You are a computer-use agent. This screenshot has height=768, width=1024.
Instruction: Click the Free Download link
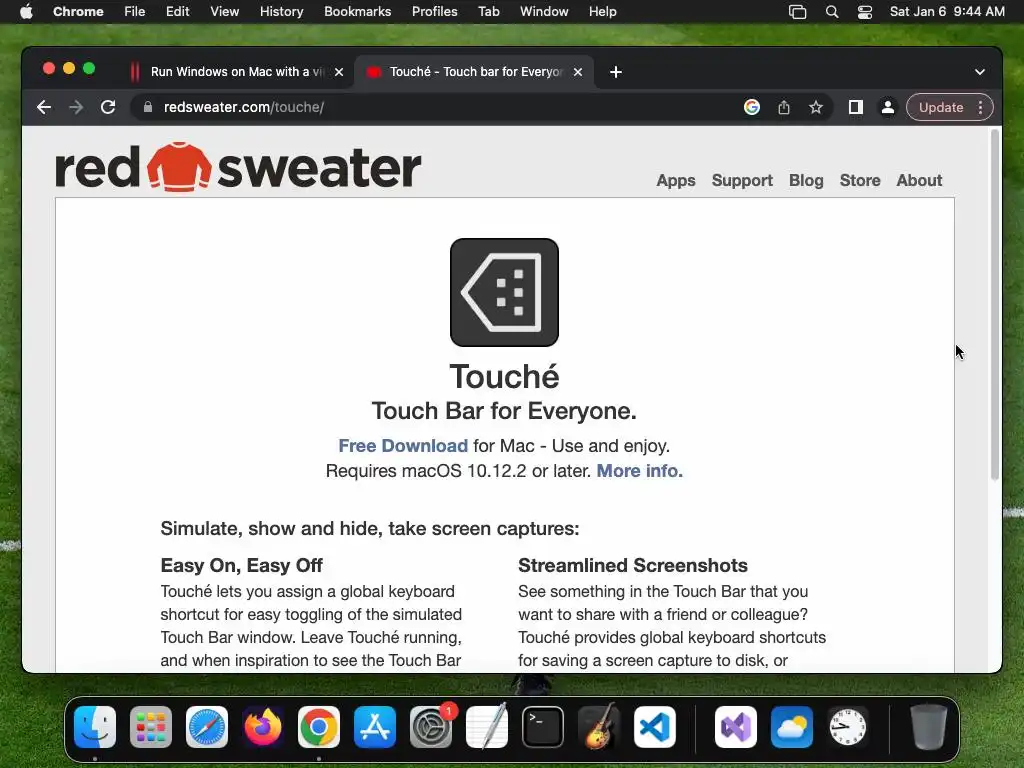click(x=403, y=446)
